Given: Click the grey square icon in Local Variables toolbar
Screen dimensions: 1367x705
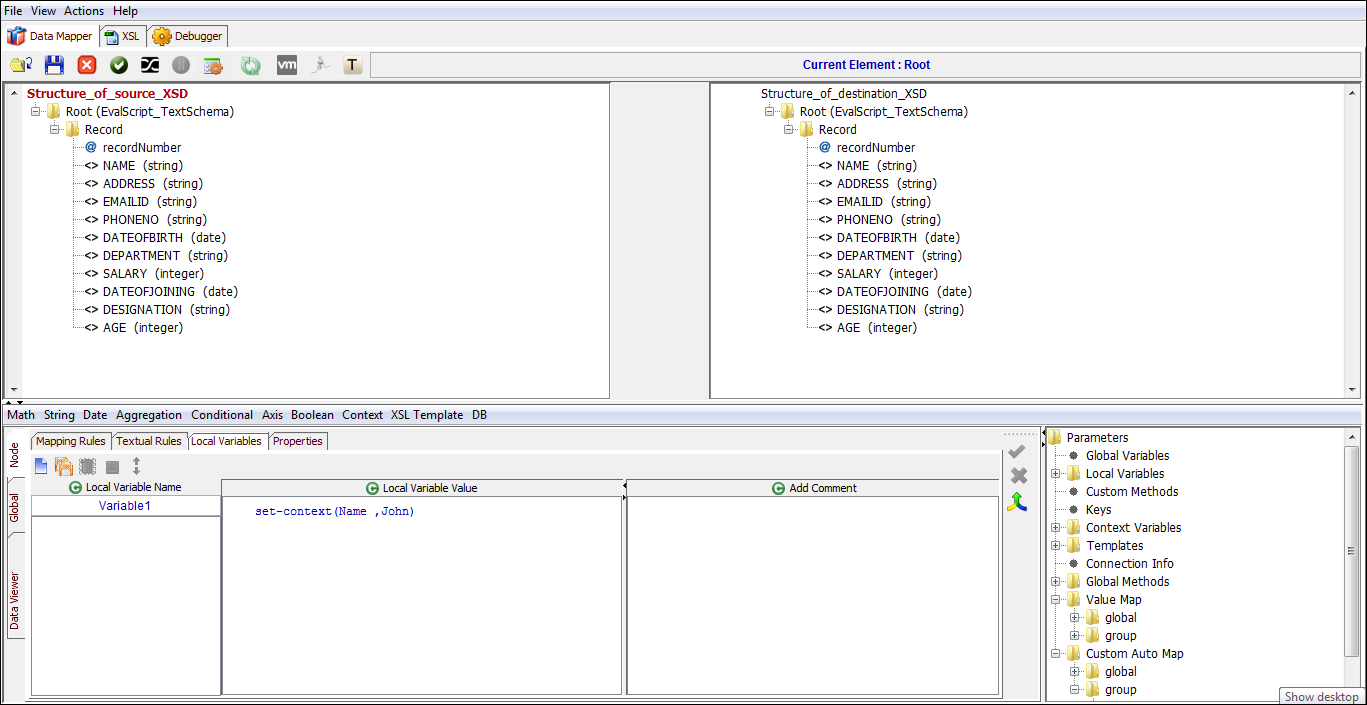Looking at the screenshot, I should point(113,467).
